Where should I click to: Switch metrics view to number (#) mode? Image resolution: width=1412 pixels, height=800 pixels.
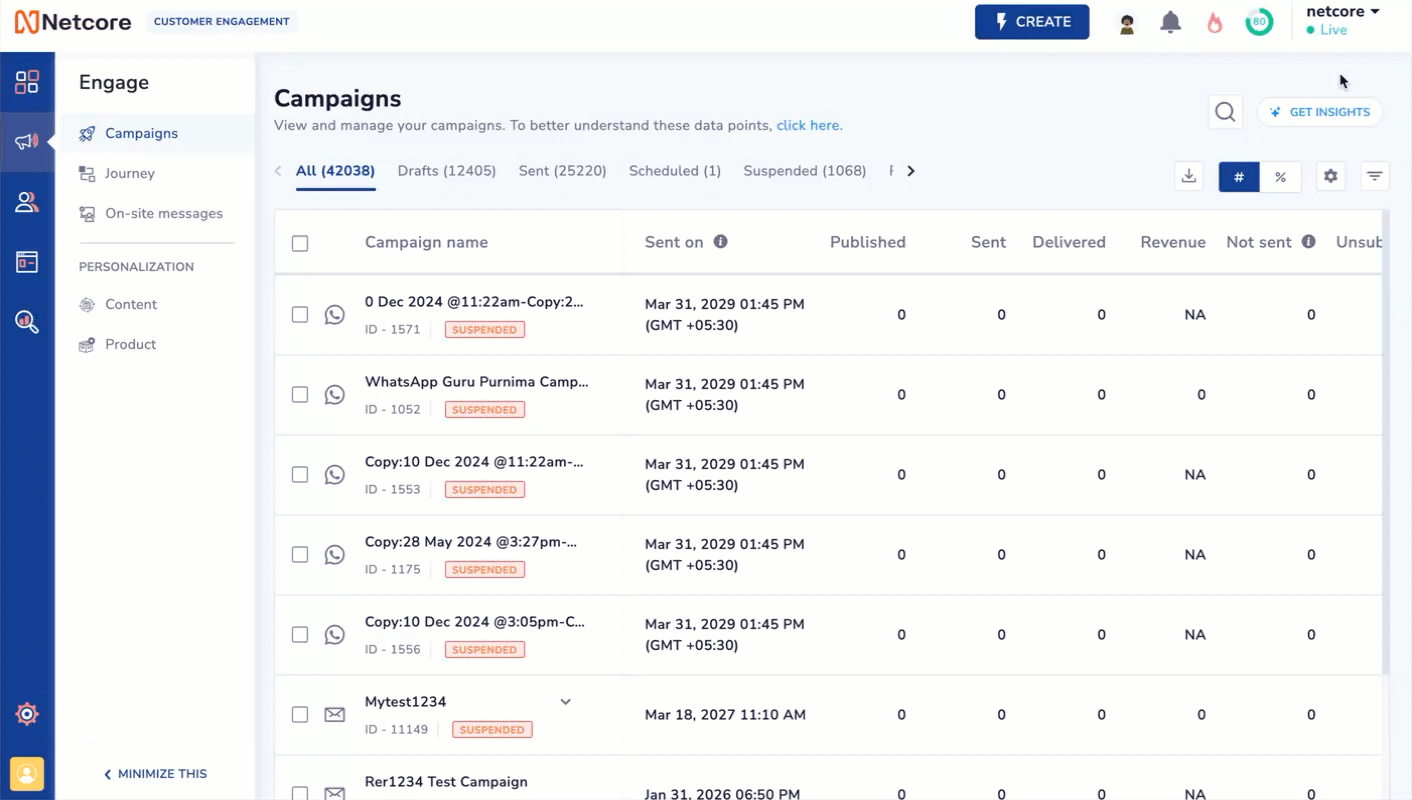click(x=1239, y=177)
